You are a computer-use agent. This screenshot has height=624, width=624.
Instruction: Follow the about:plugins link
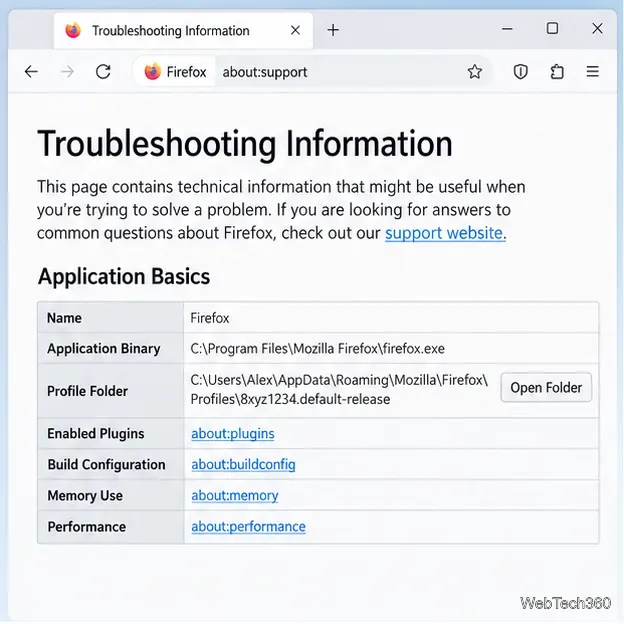coord(233,434)
